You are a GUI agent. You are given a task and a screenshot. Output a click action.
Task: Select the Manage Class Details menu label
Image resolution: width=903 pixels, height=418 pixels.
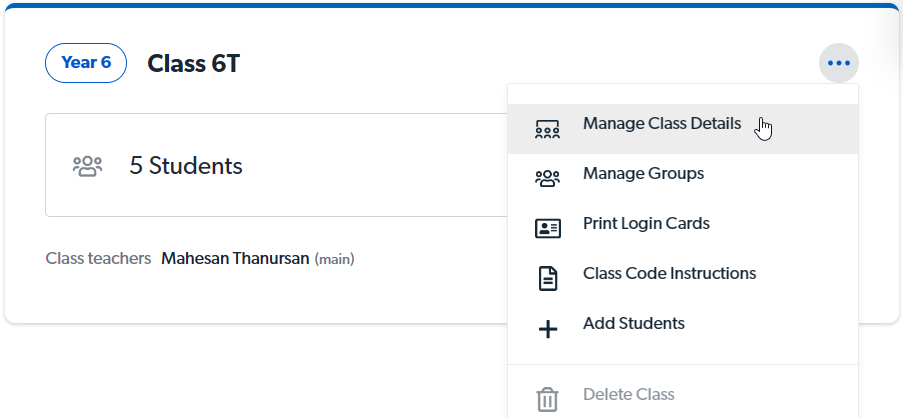coord(662,124)
